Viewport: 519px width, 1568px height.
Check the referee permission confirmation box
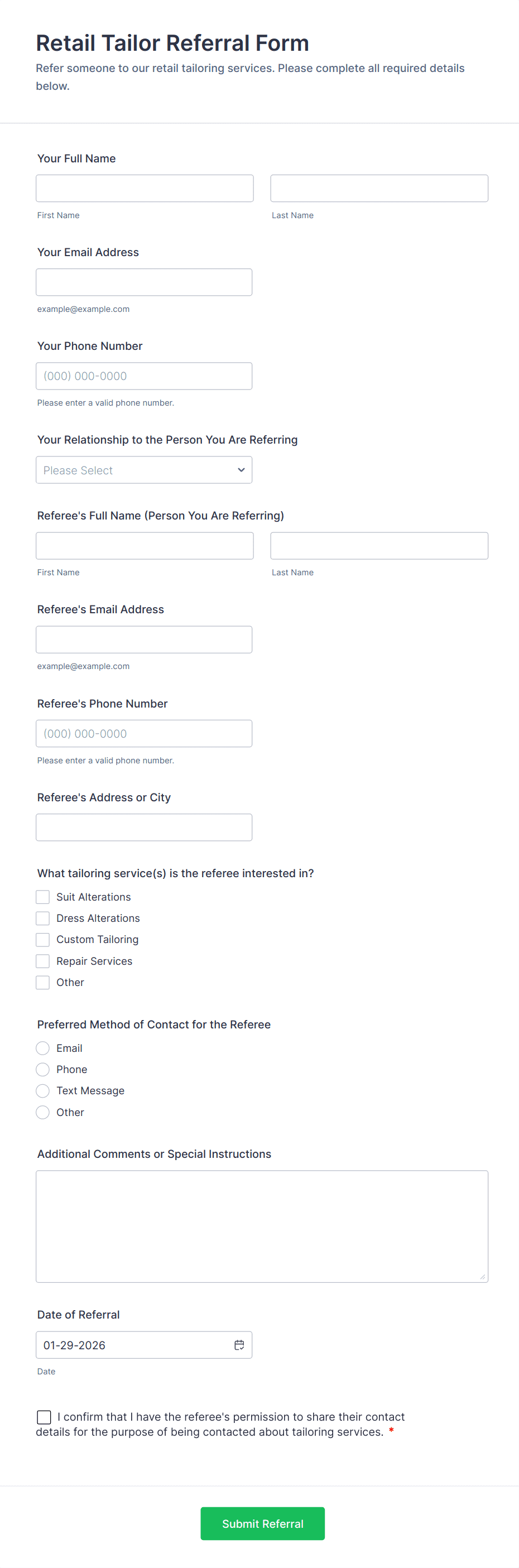[43, 1416]
